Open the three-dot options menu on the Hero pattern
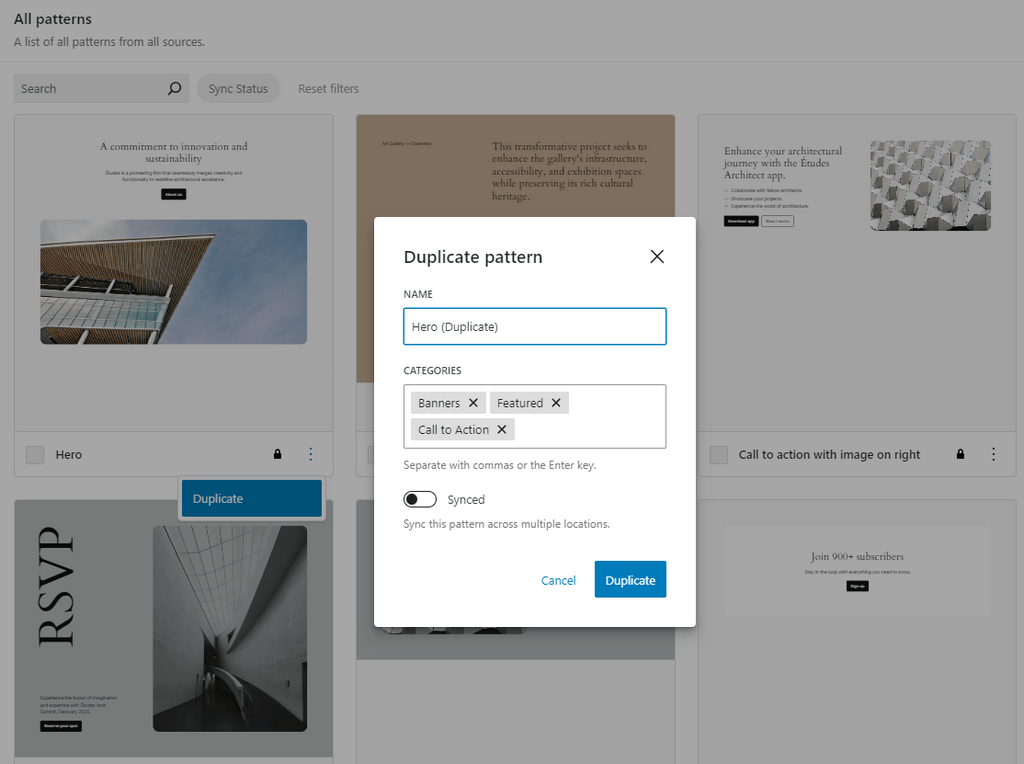Viewport: 1024px width, 764px height. pyautogui.click(x=311, y=454)
